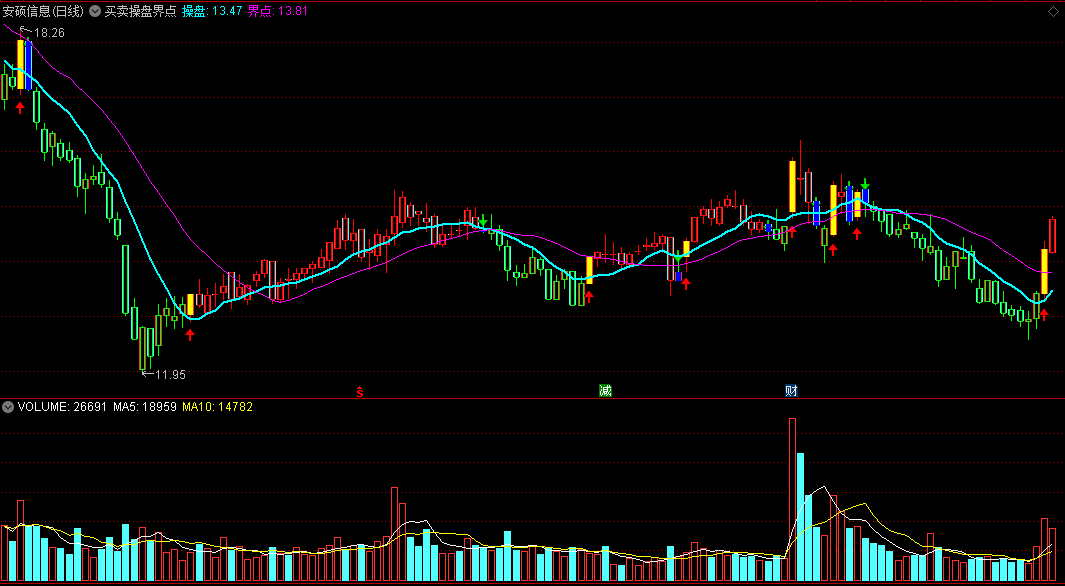Viewport: 1065px width, 586px height.
Task: Click the tallest red volume bar
Action: point(792,499)
